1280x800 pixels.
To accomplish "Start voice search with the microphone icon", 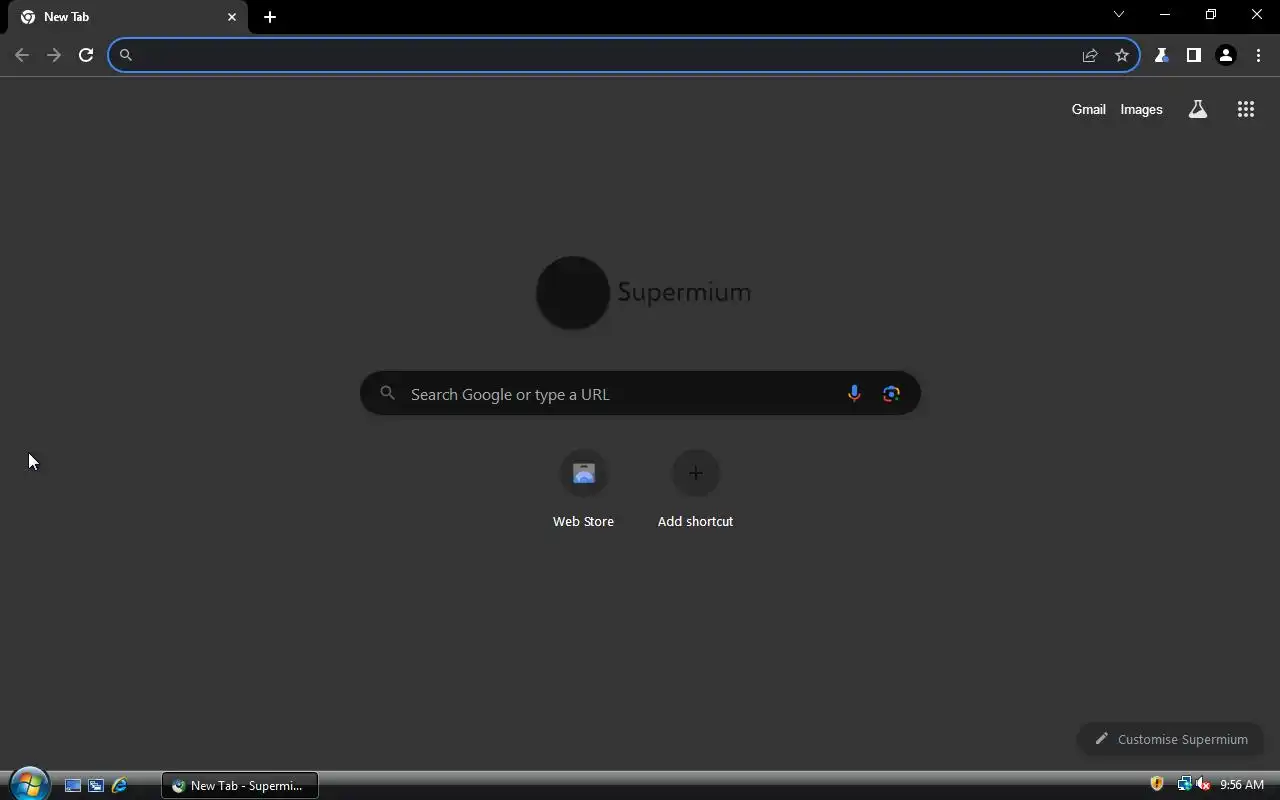I will [854, 394].
